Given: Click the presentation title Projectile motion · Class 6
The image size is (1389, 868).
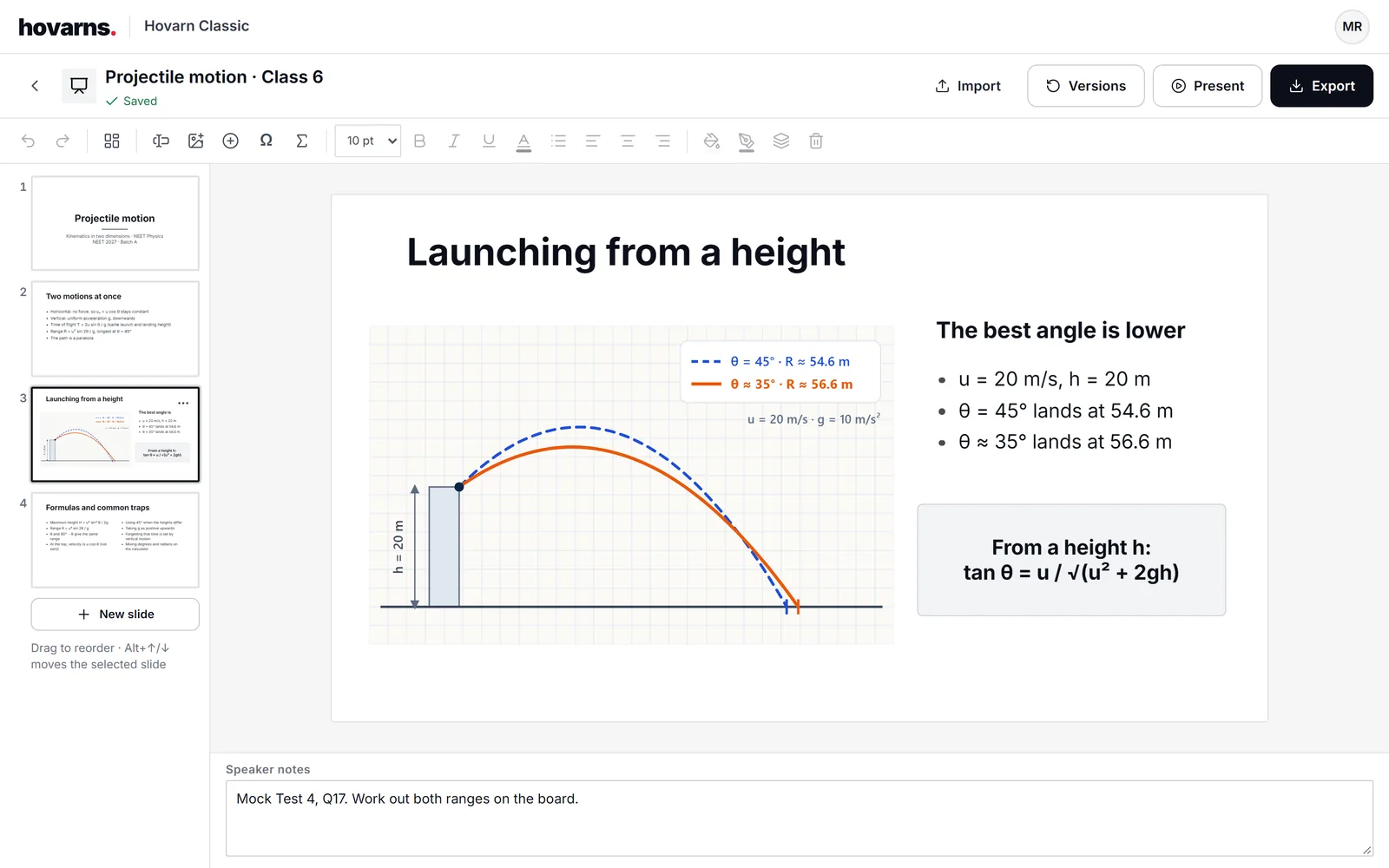Looking at the screenshot, I should [x=214, y=77].
